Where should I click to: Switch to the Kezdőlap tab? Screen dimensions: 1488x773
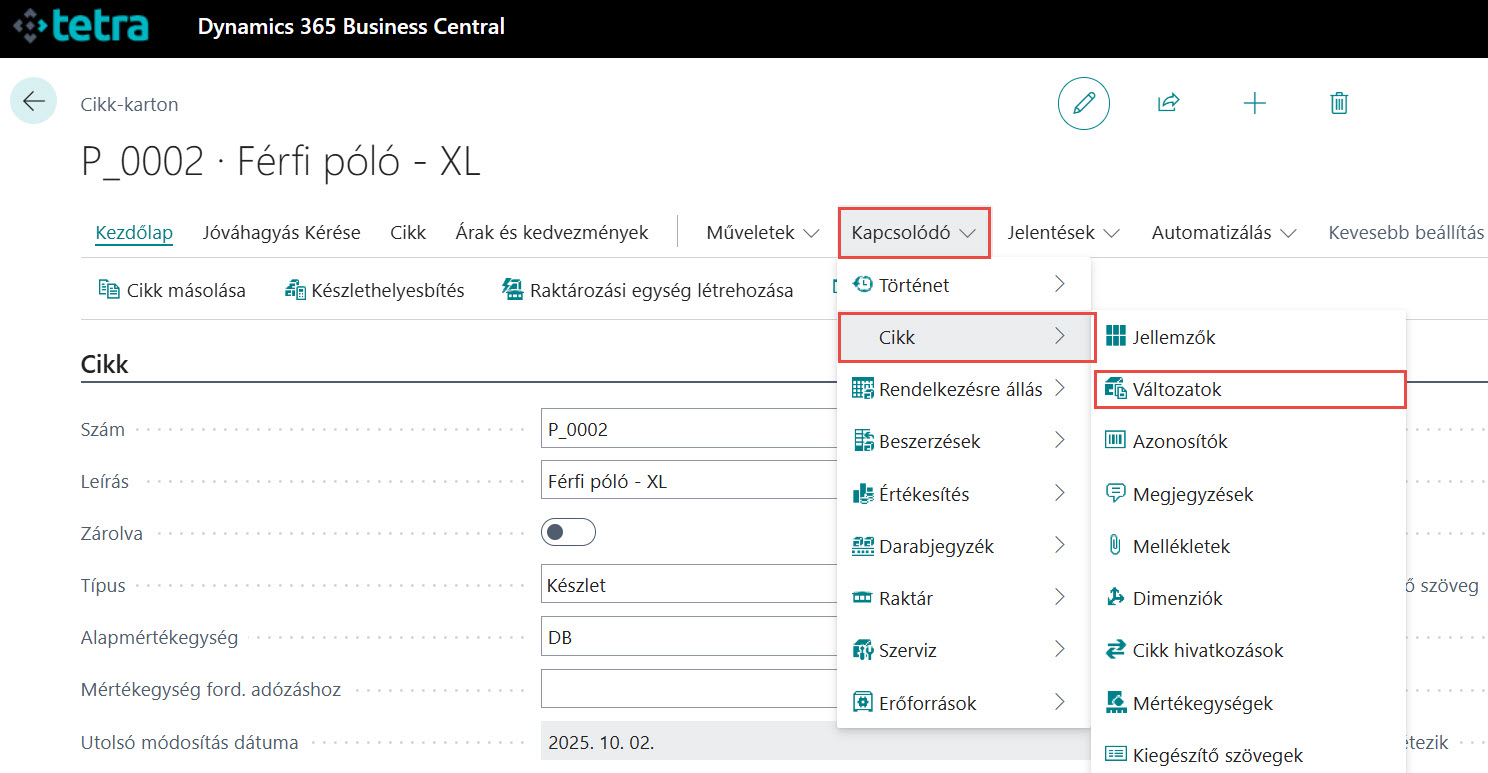(134, 233)
